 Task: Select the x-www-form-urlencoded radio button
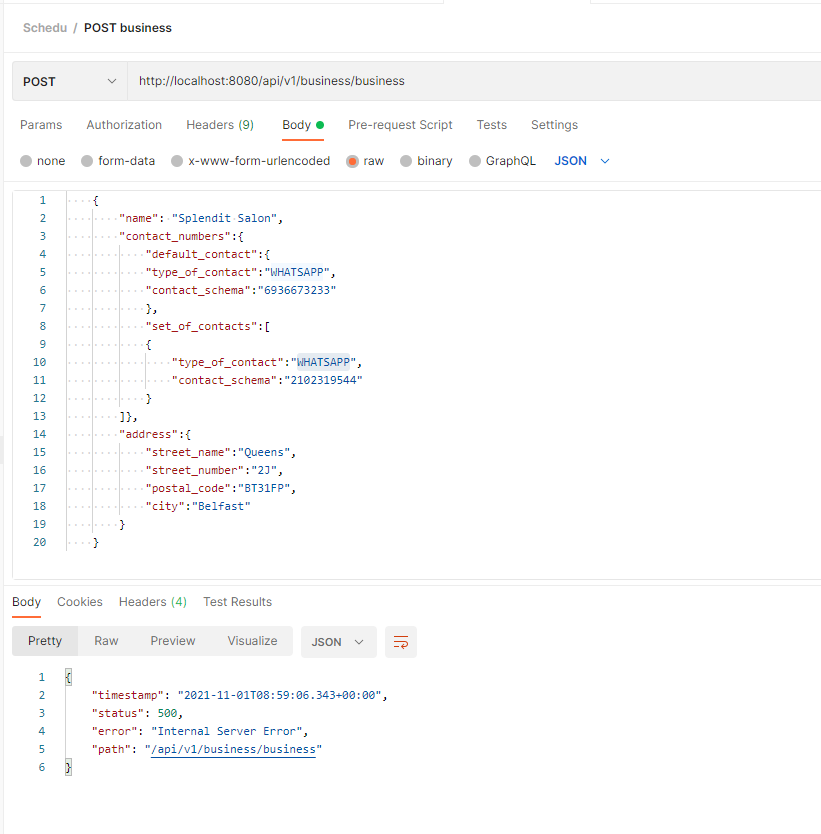[x=177, y=161]
